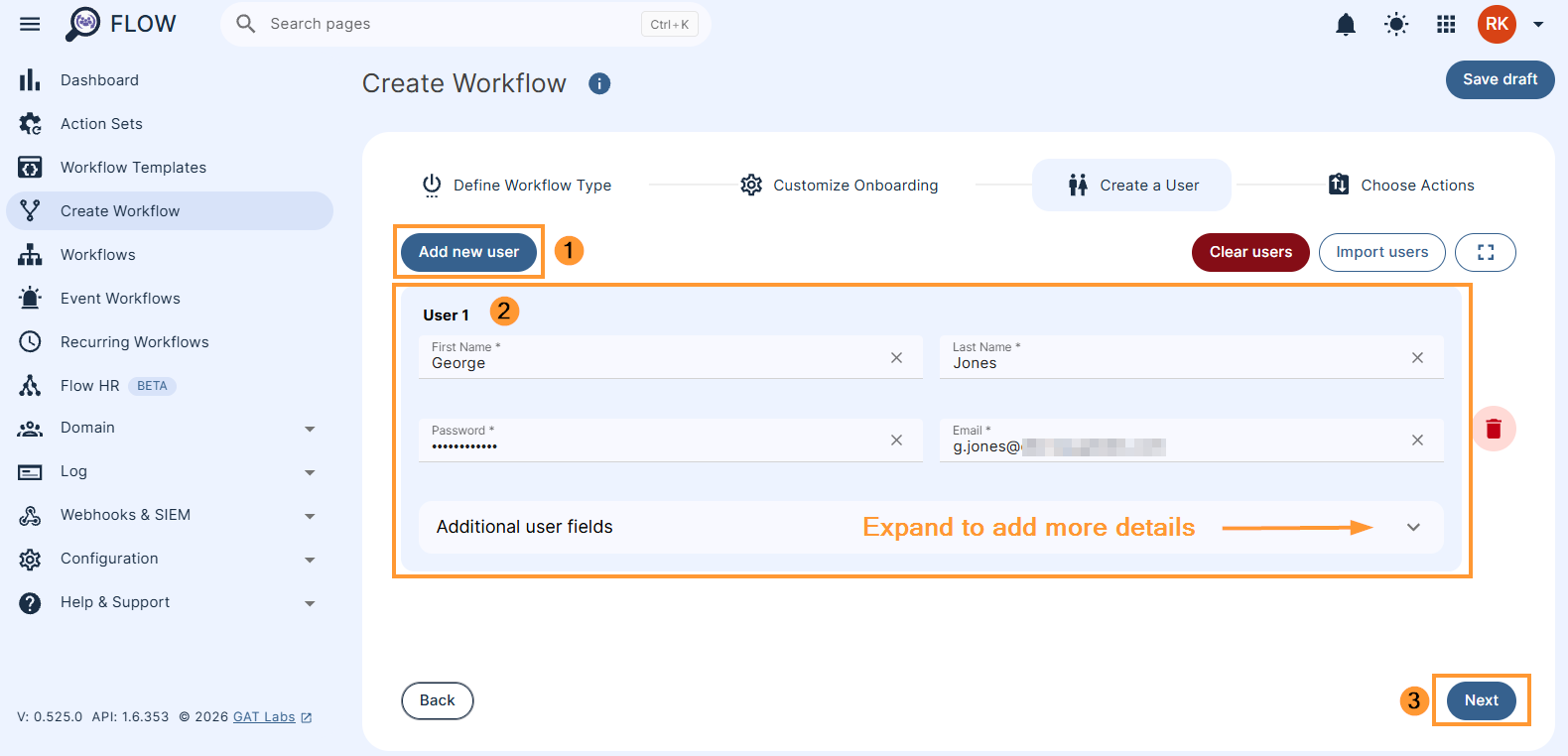Go to Define Workflow Type step
The image size is (1568, 756).
517,186
